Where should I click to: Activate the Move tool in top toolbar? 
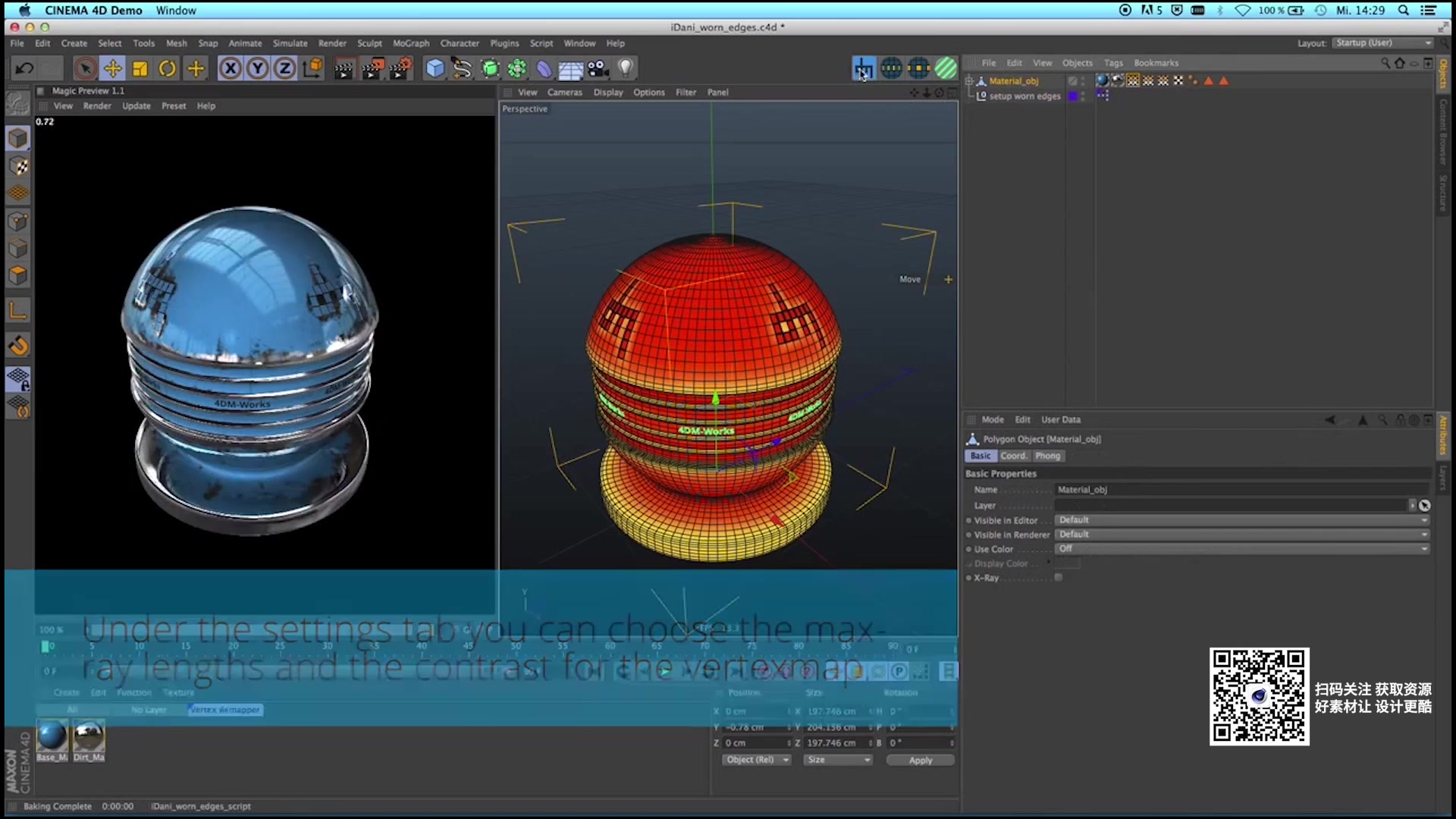point(112,69)
